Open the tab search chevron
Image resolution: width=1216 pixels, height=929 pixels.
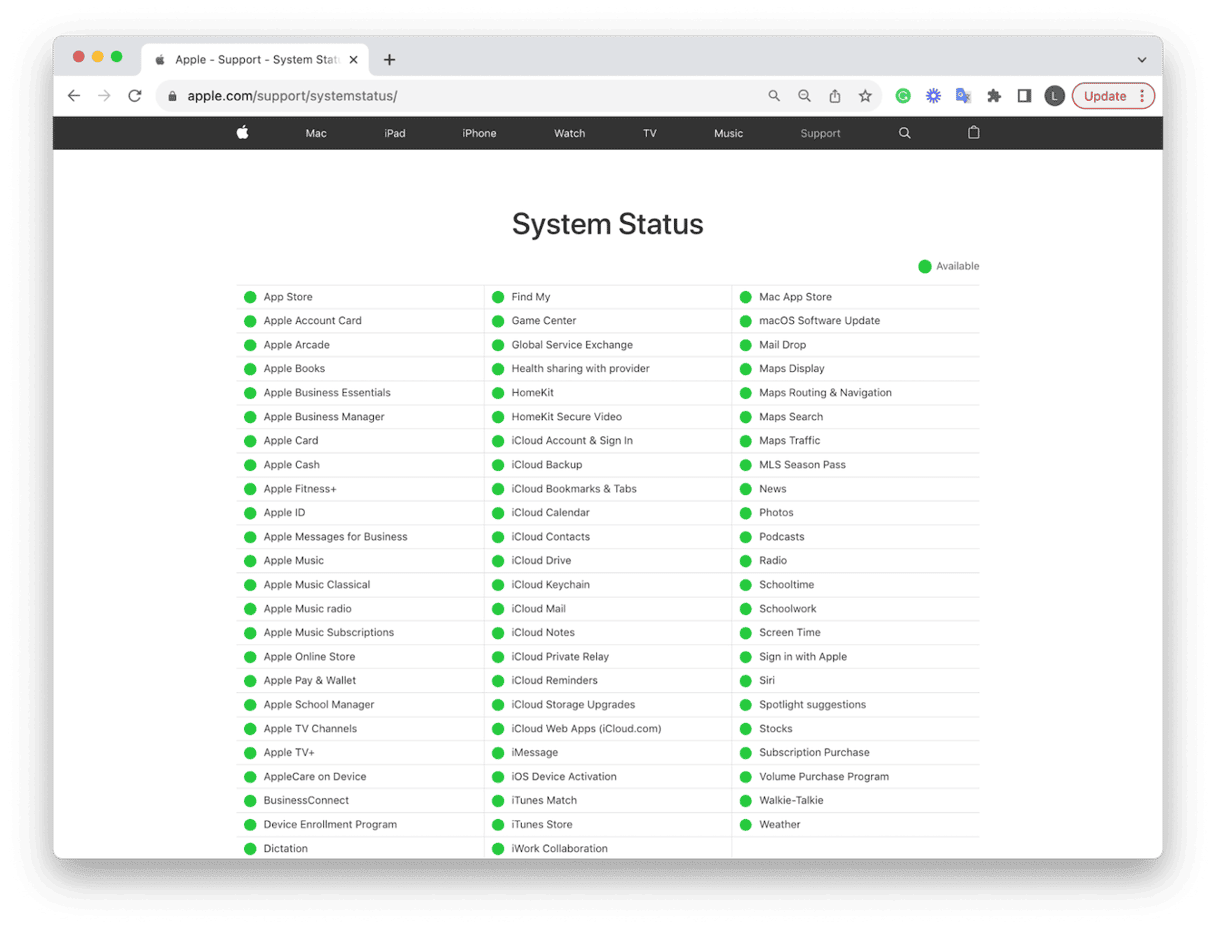(1142, 59)
